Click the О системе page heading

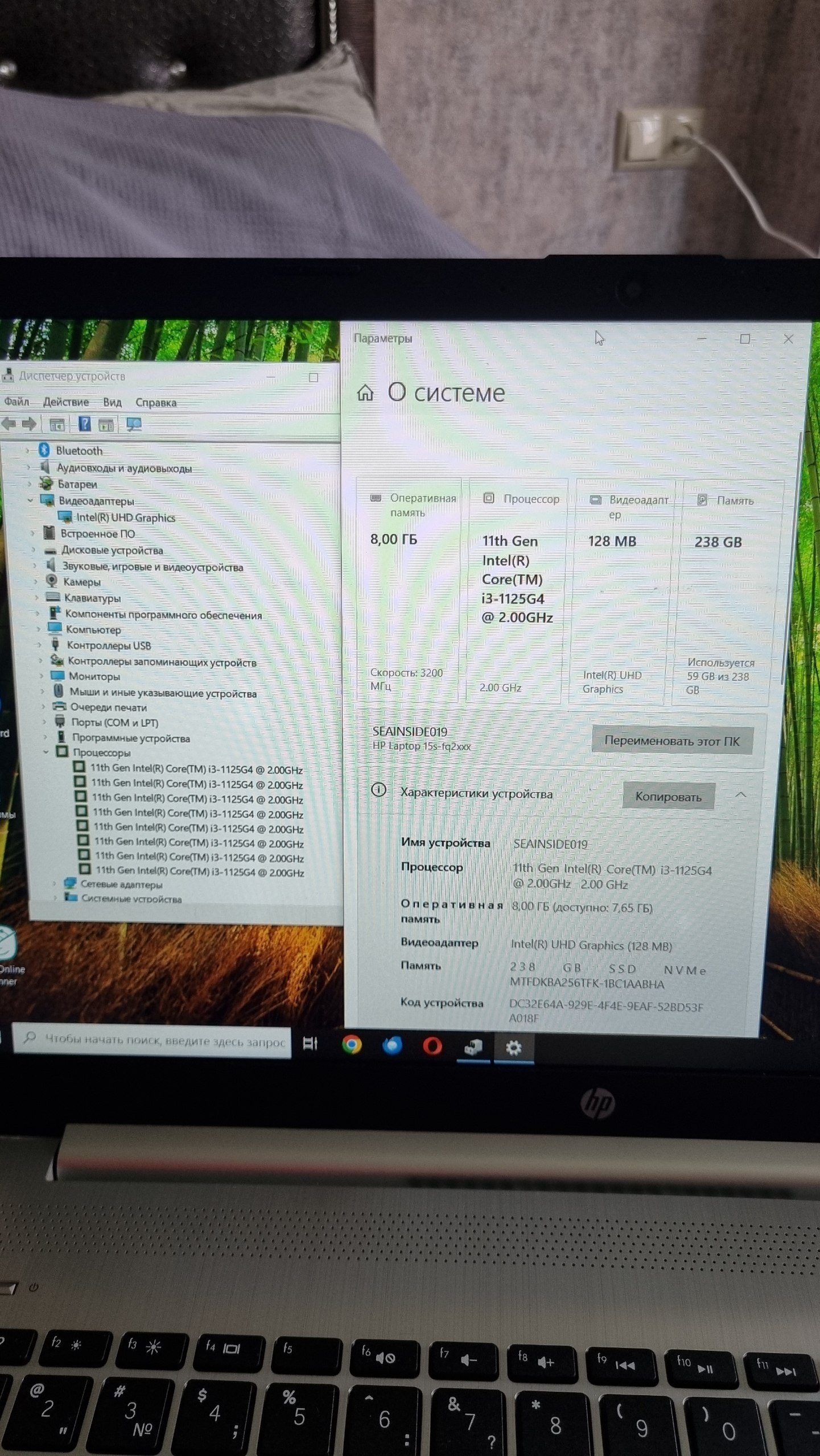[x=446, y=392]
